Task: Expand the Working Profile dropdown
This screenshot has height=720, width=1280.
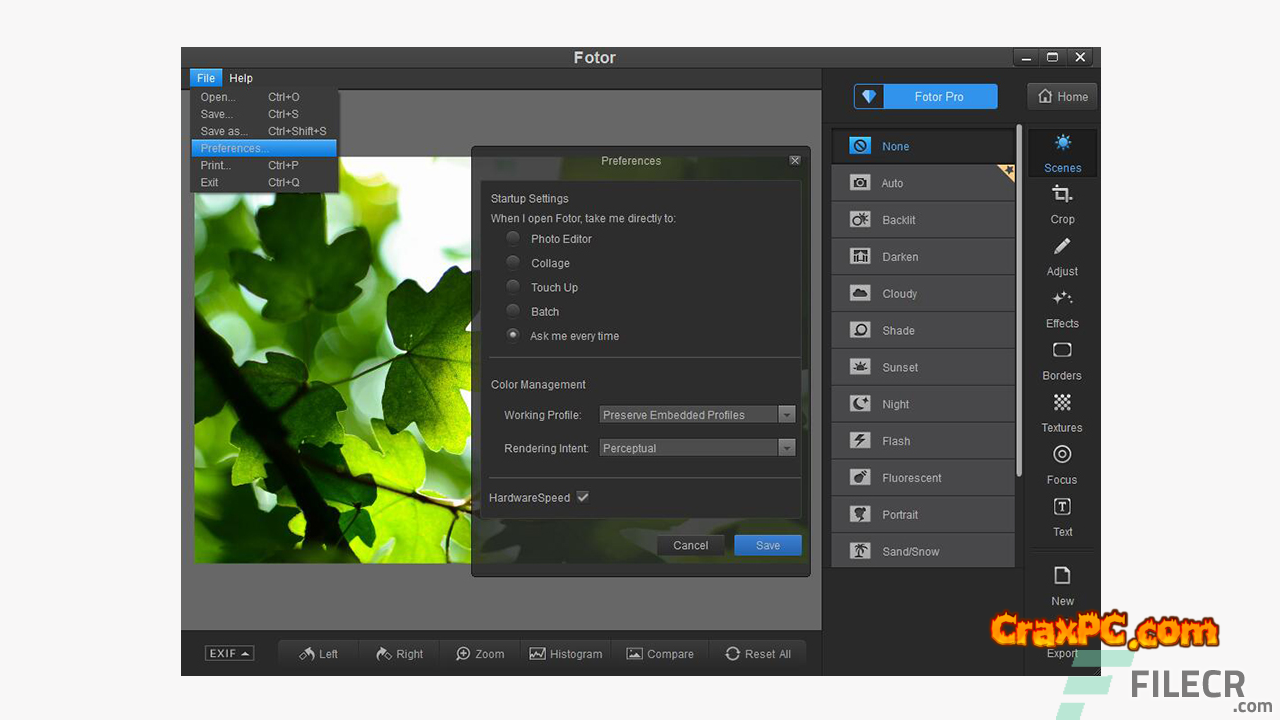Action: 786,415
